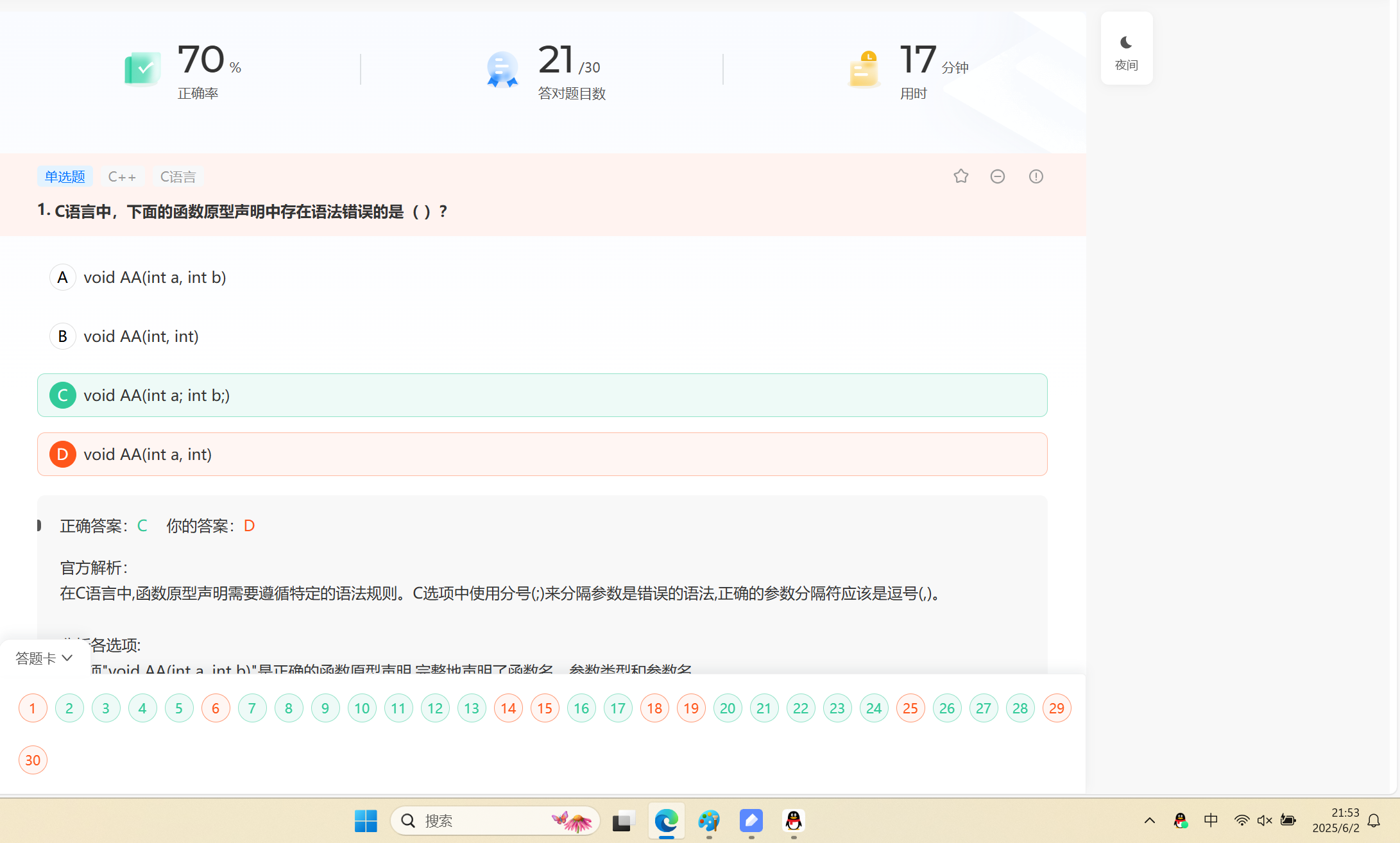Click Microsoft Edge taskbar icon

(666, 821)
